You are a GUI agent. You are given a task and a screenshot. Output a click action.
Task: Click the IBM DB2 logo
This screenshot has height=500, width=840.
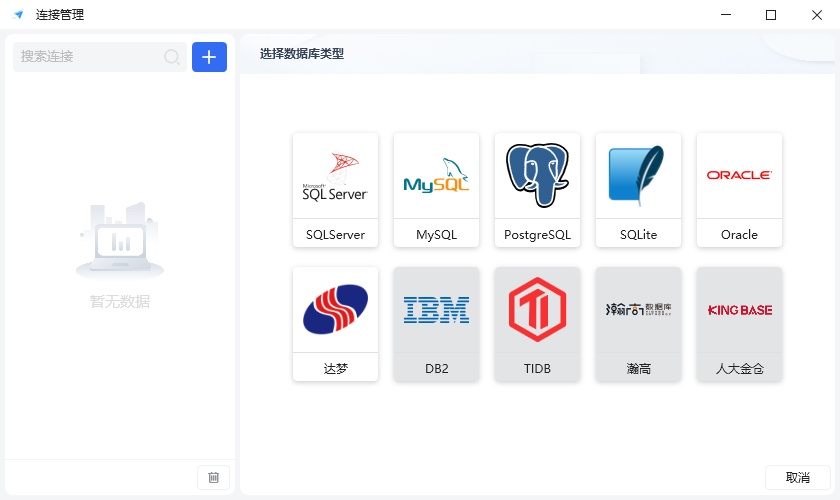436,310
